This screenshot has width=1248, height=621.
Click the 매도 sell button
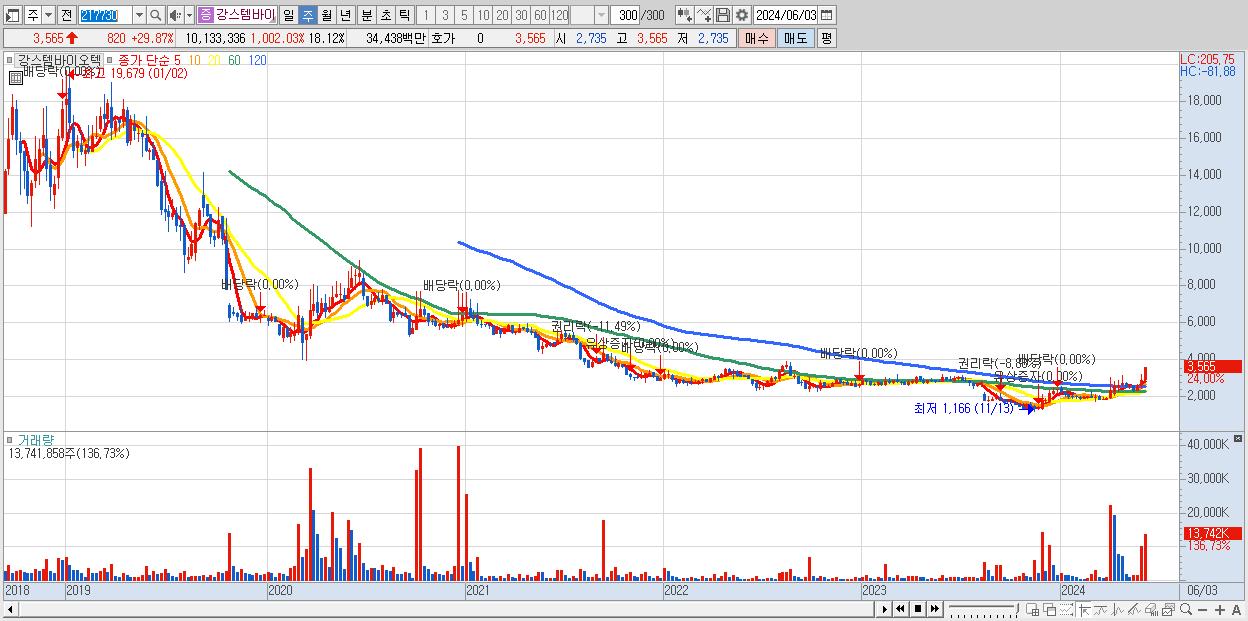tap(796, 38)
